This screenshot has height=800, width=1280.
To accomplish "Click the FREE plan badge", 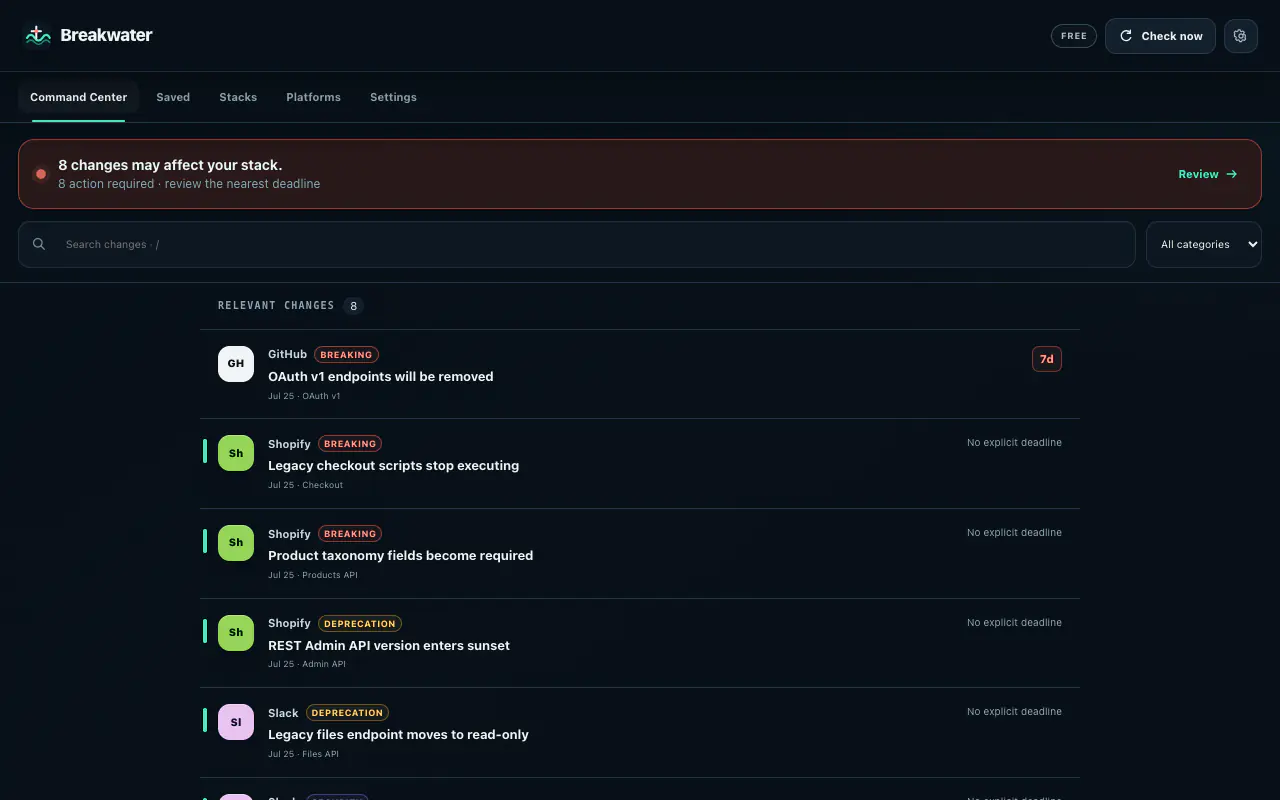I will 1074,36.
